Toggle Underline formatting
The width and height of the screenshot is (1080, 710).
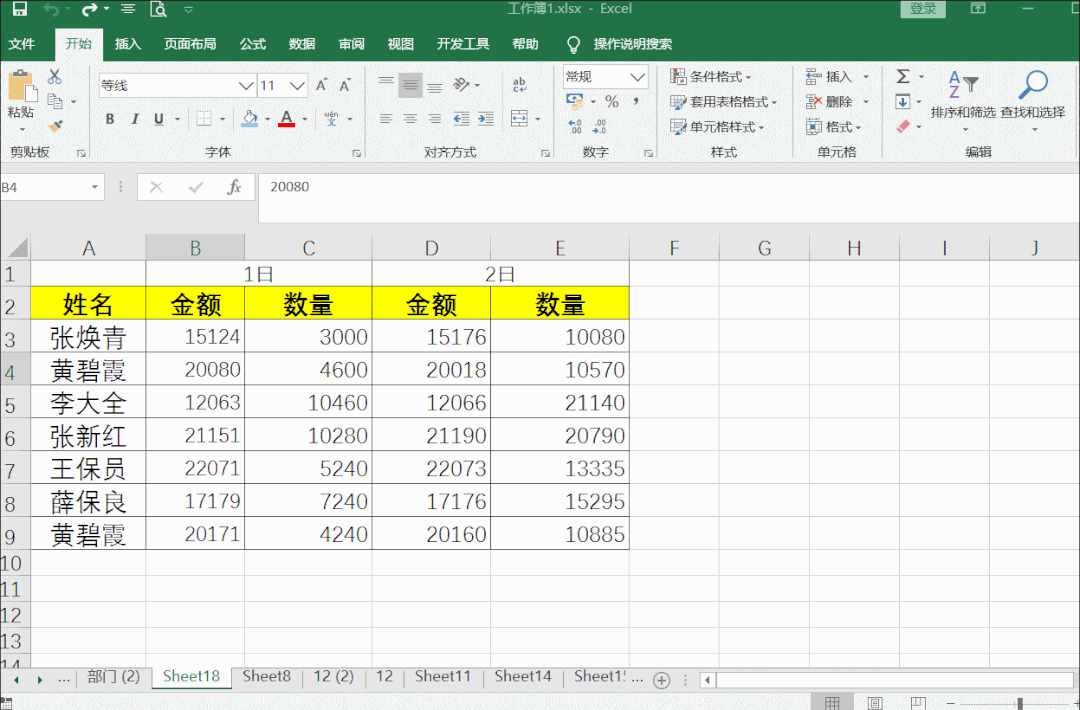(159, 119)
